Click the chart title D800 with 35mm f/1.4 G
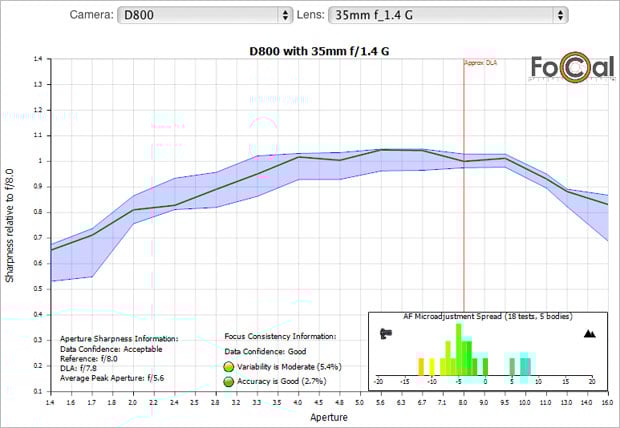620x428 pixels. tap(319, 51)
